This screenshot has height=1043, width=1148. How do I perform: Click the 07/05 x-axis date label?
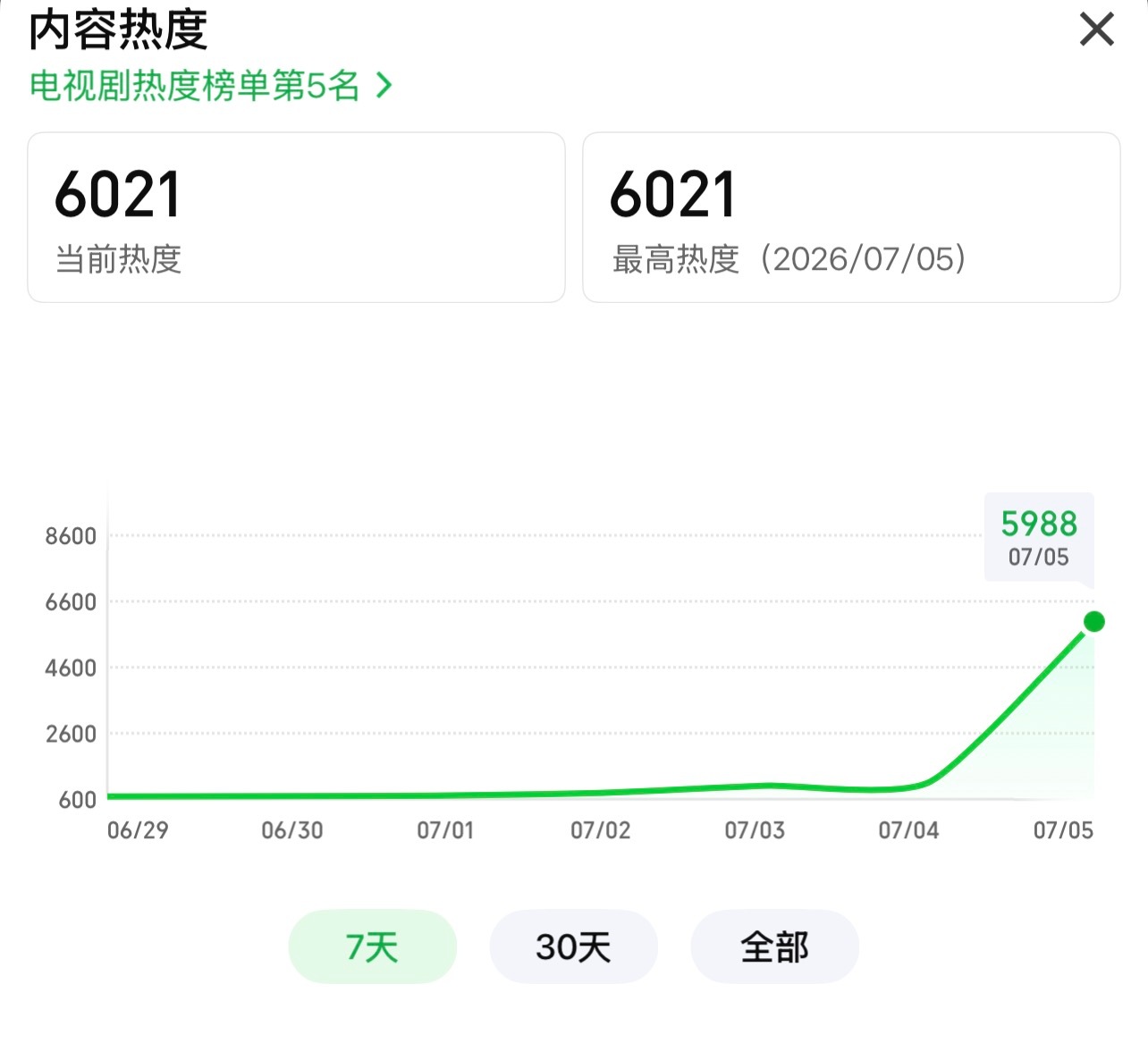pos(1063,830)
